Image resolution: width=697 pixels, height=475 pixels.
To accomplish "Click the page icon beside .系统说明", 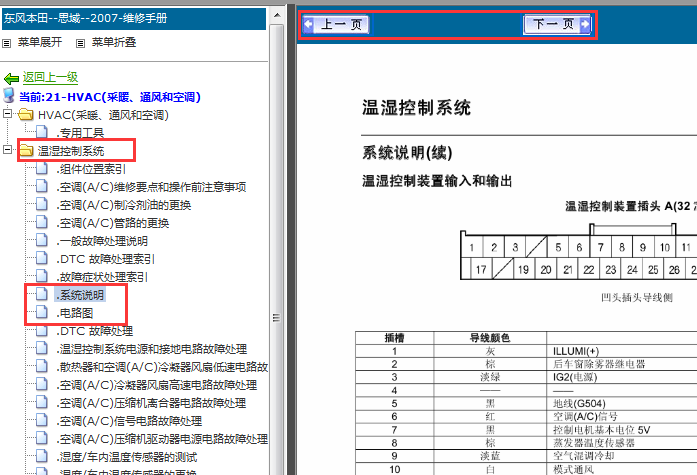I will pyautogui.click(x=42, y=294).
